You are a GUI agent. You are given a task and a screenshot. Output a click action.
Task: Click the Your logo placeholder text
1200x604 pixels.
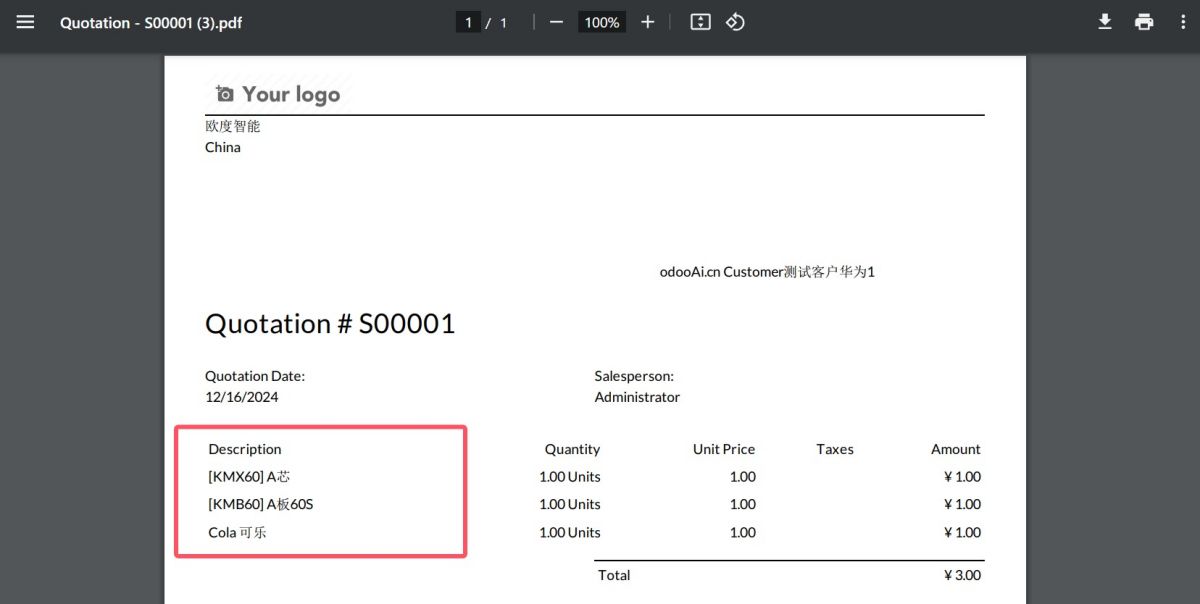[x=291, y=94]
